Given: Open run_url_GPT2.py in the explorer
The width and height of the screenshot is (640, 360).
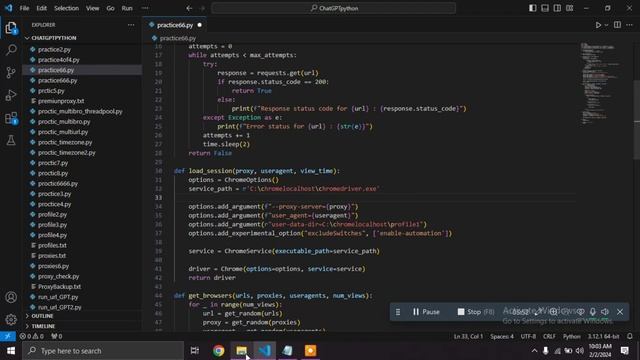Looking at the screenshot, I should tap(60, 307).
